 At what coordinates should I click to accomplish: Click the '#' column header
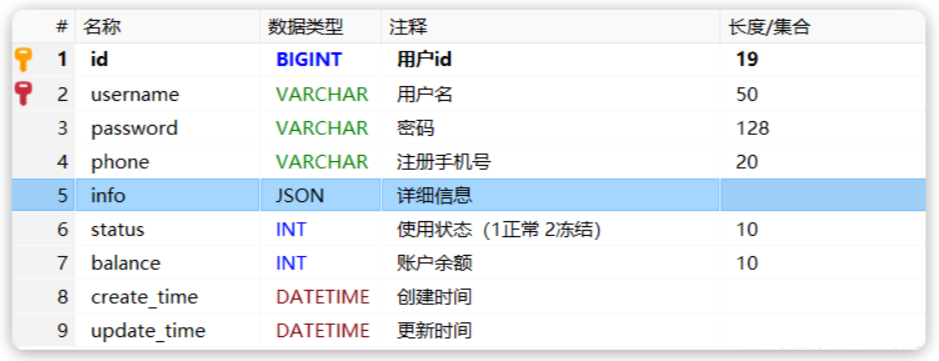pyautogui.click(x=62, y=26)
